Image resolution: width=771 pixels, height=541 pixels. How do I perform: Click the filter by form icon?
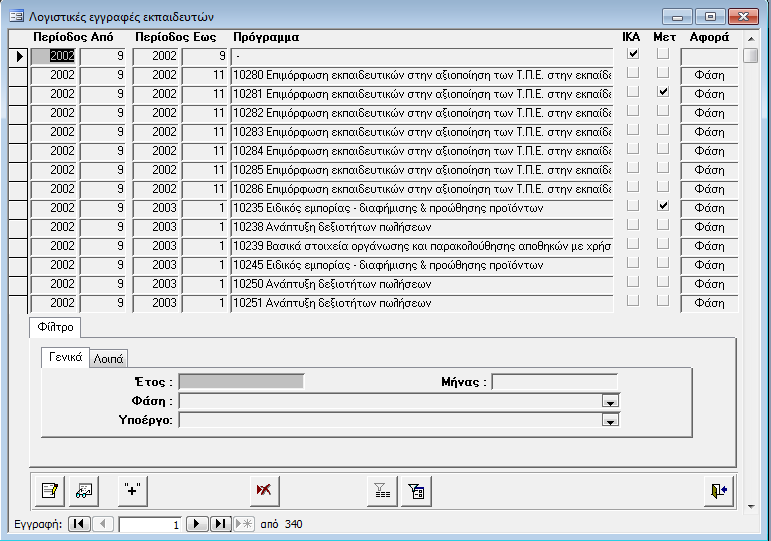pyautogui.click(x=416, y=490)
